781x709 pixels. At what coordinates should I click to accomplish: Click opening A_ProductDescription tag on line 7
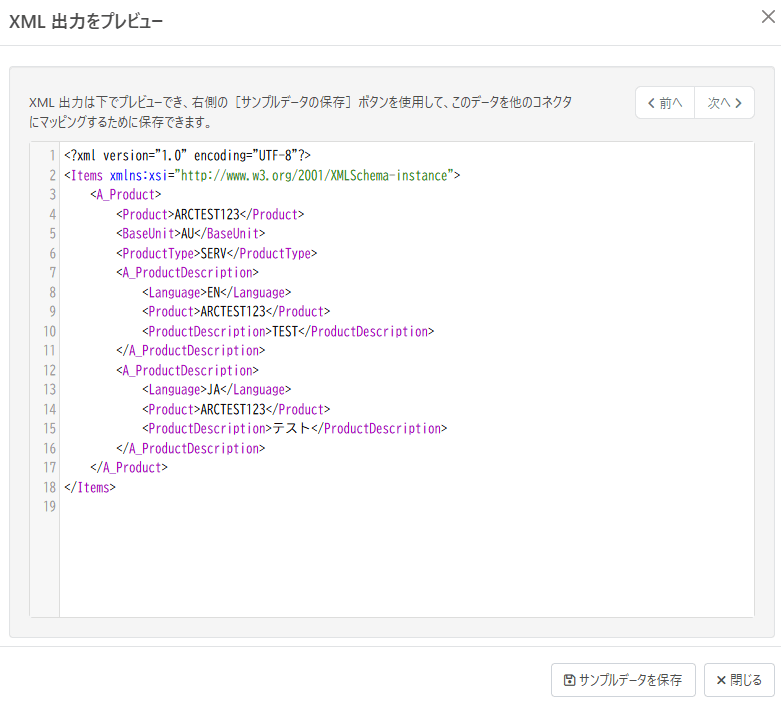(x=187, y=273)
